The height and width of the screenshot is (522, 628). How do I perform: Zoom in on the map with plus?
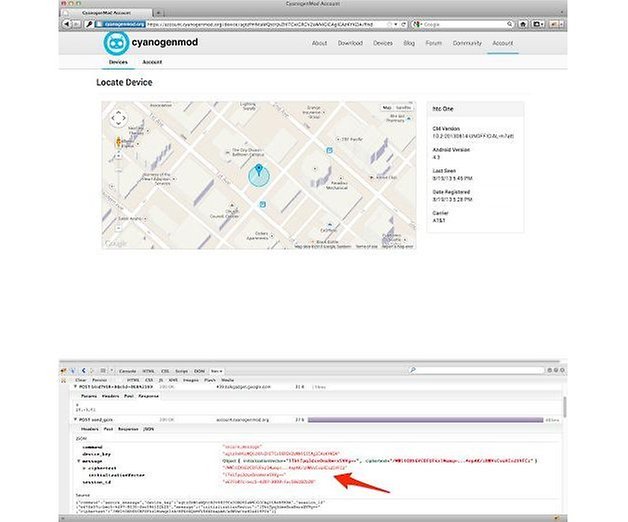pos(119,156)
